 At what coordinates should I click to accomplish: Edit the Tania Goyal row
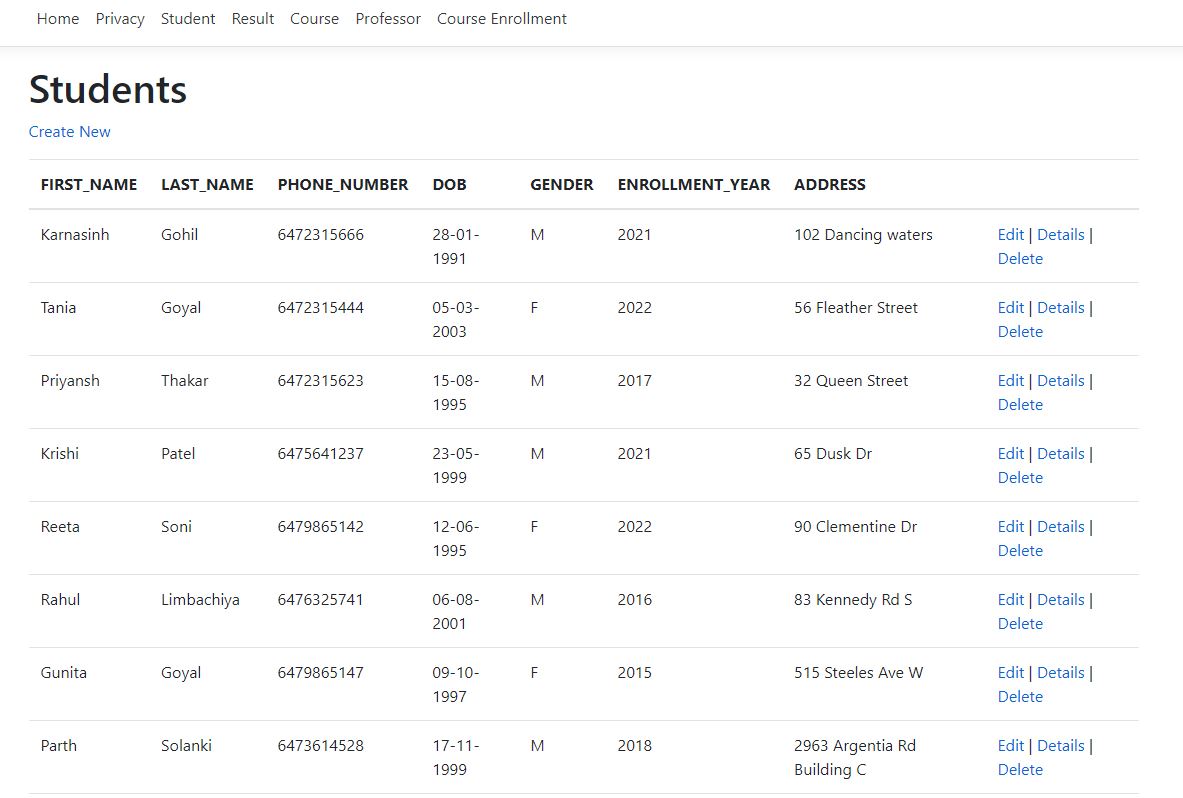(1010, 307)
